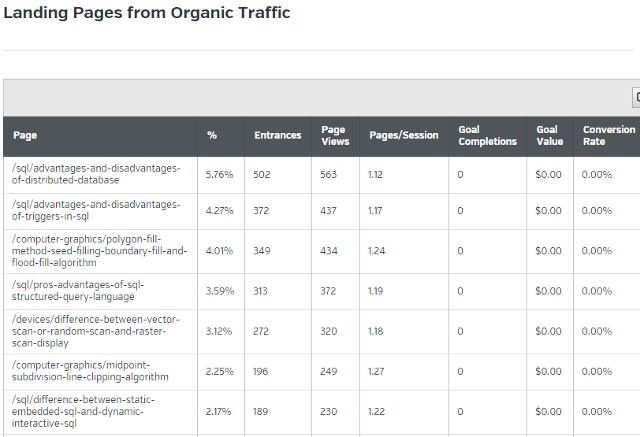Viewport: 640px width, 437px height.
Task: Select the 5.76% percentage cell
Action: (220, 175)
